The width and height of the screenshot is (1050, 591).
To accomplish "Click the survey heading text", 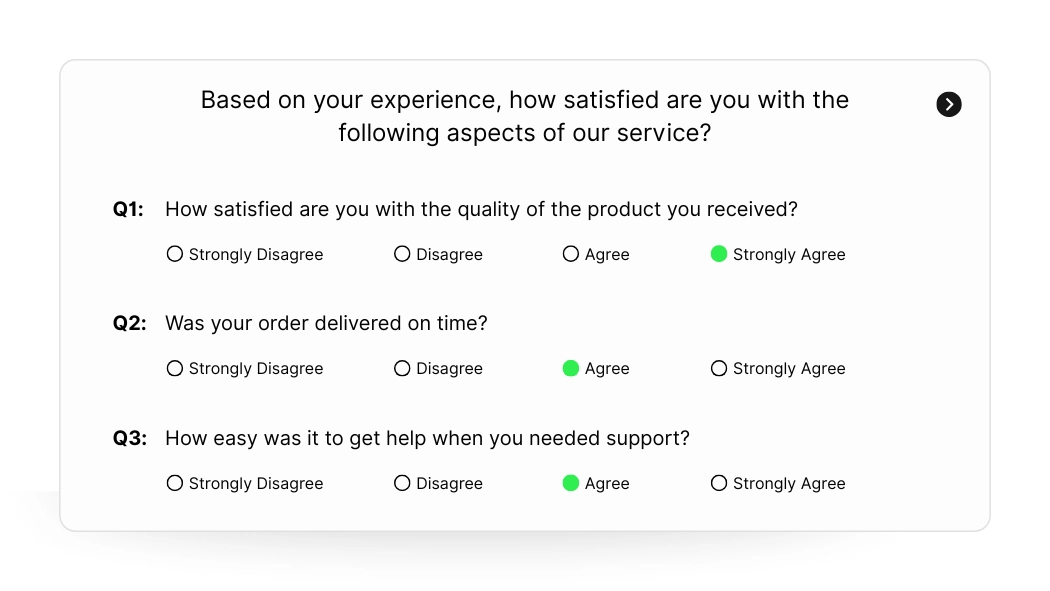I will (524, 116).
